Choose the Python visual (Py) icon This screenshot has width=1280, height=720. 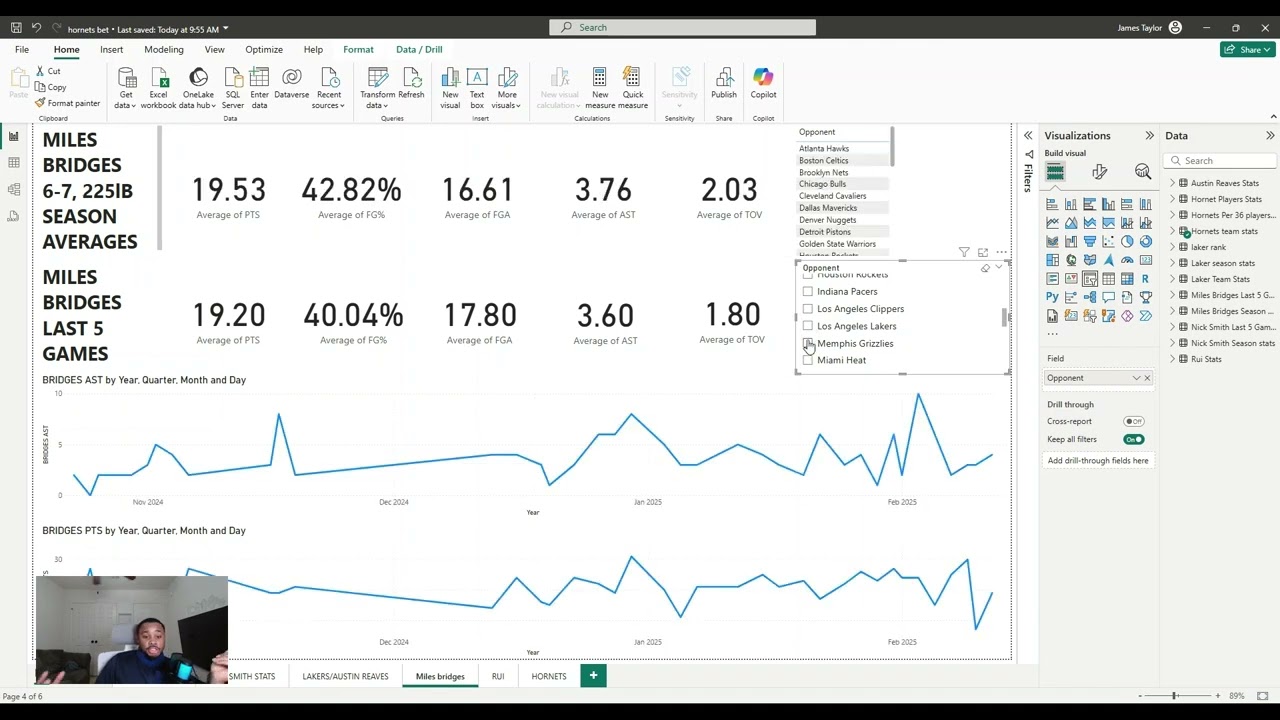pos(1052,297)
